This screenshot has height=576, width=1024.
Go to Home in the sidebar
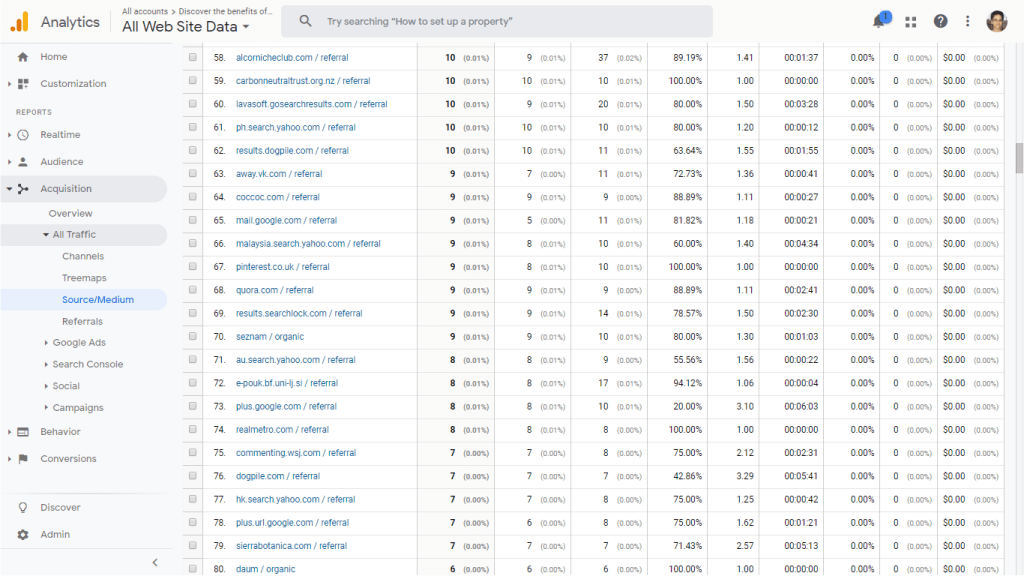click(x=54, y=57)
